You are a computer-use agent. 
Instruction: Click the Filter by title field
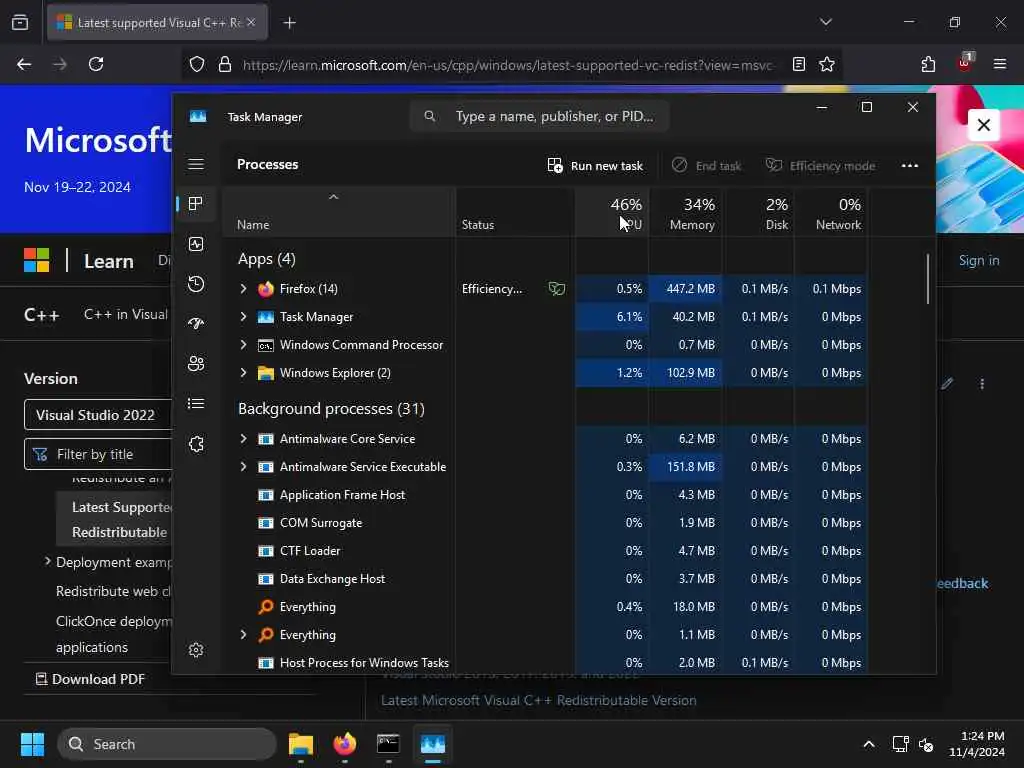[98, 454]
